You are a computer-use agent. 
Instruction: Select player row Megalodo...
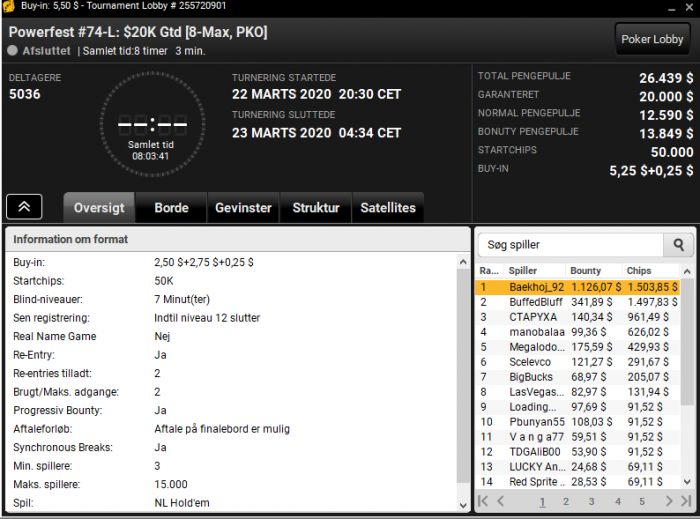coord(578,347)
